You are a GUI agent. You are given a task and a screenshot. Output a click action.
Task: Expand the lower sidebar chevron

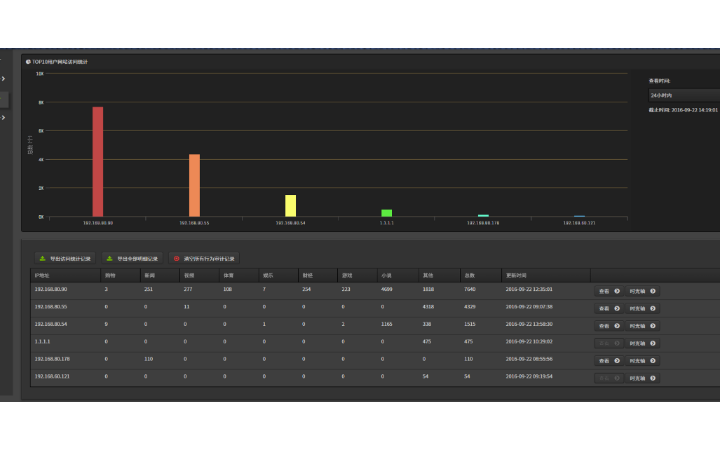click(3, 118)
